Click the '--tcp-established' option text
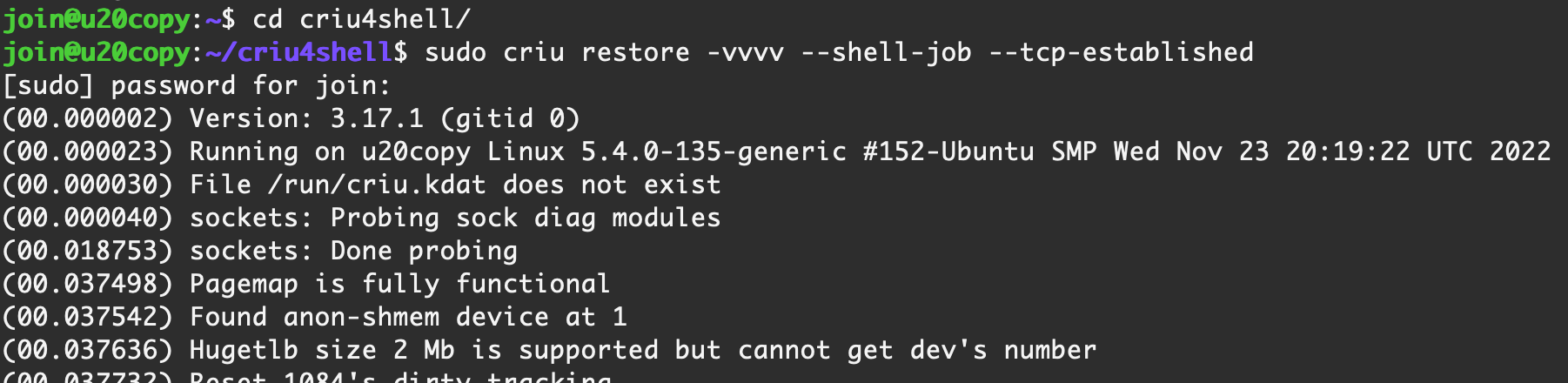The image size is (1568, 383). pos(1122,52)
